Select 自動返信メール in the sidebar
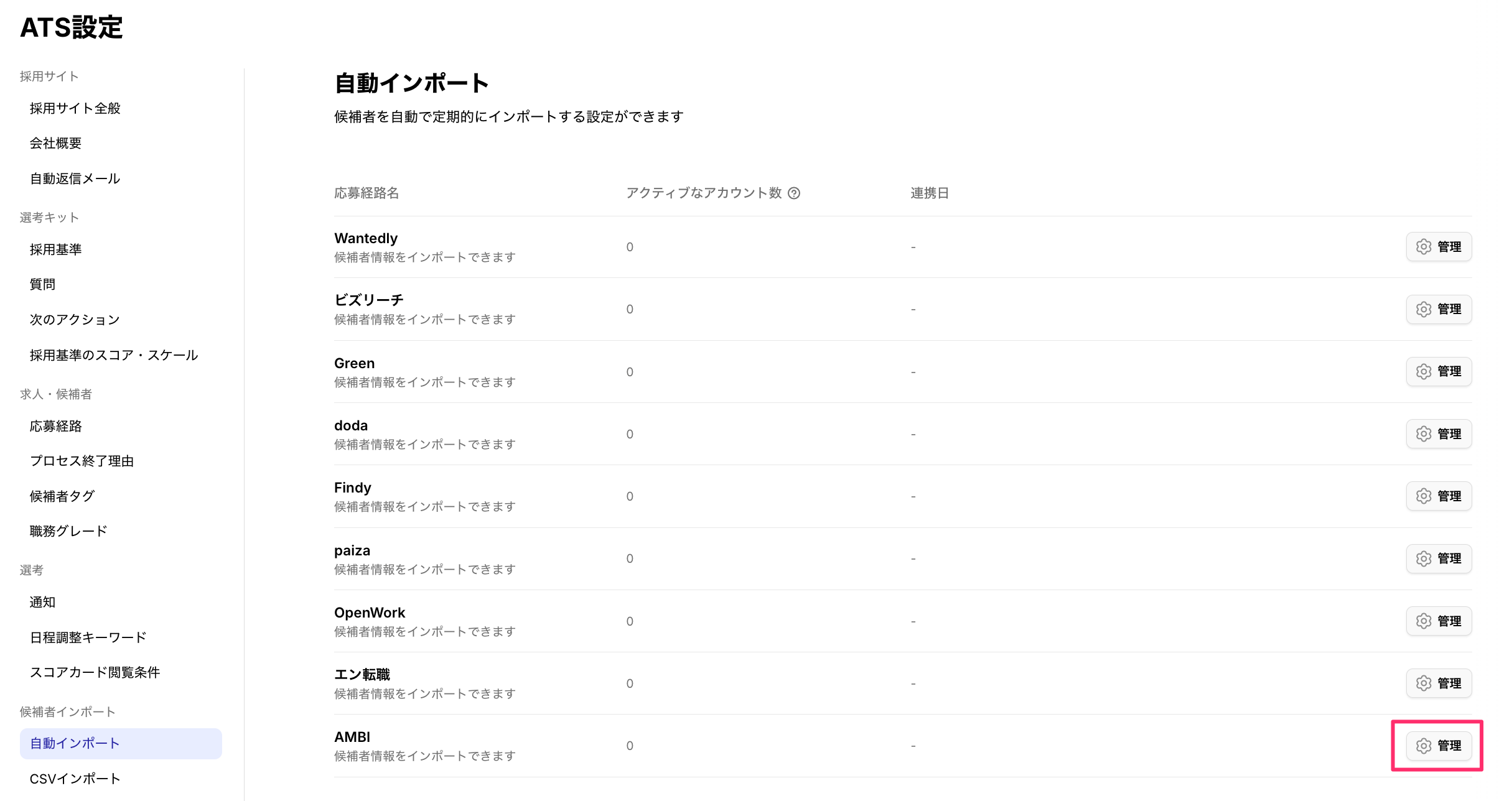The width and height of the screenshot is (1512, 801). point(75,178)
